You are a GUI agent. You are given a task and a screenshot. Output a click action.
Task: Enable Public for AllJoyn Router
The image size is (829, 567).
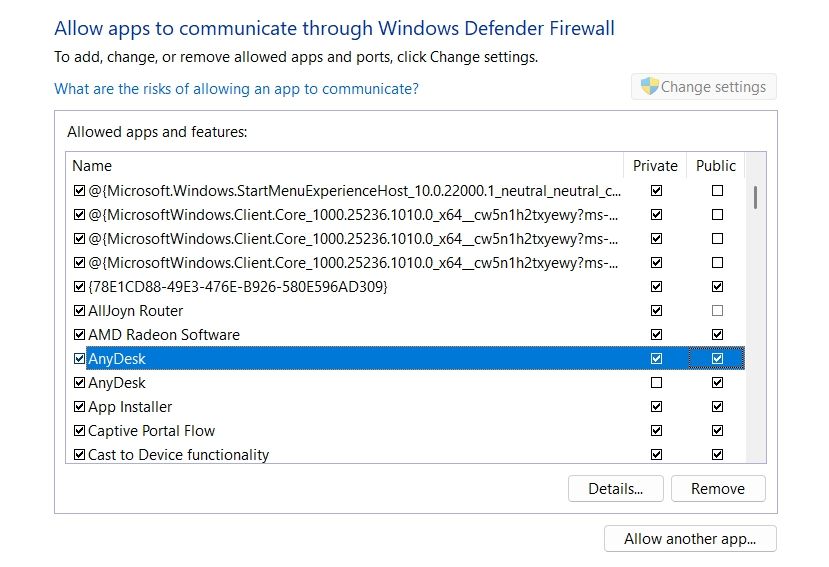click(717, 310)
